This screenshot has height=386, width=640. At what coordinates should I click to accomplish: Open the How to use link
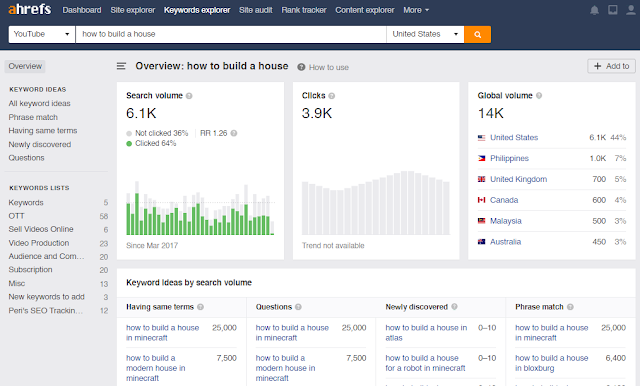point(329,67)
